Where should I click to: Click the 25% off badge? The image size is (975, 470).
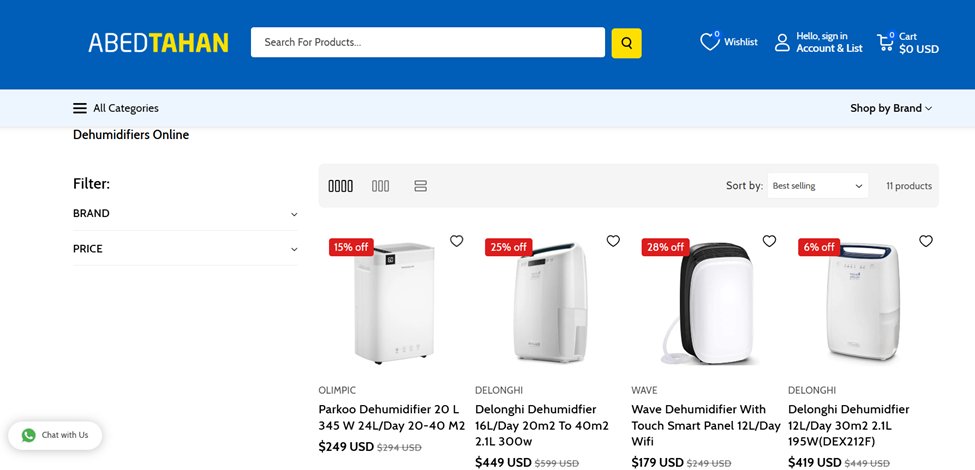point(507,247)
